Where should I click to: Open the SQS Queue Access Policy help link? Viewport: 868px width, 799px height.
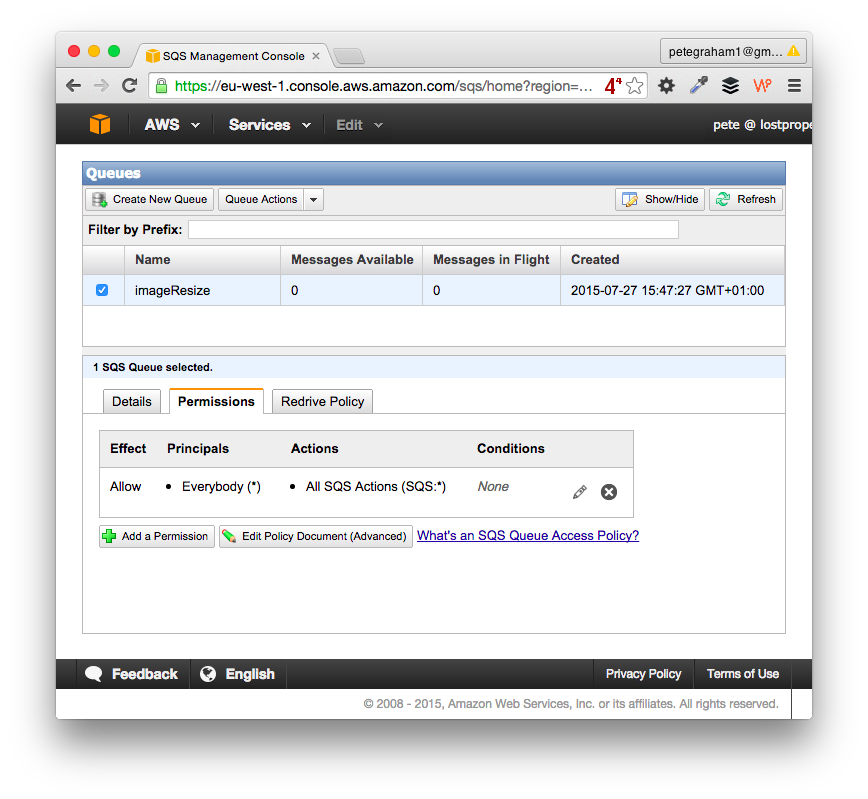click(x=527, y=536)
